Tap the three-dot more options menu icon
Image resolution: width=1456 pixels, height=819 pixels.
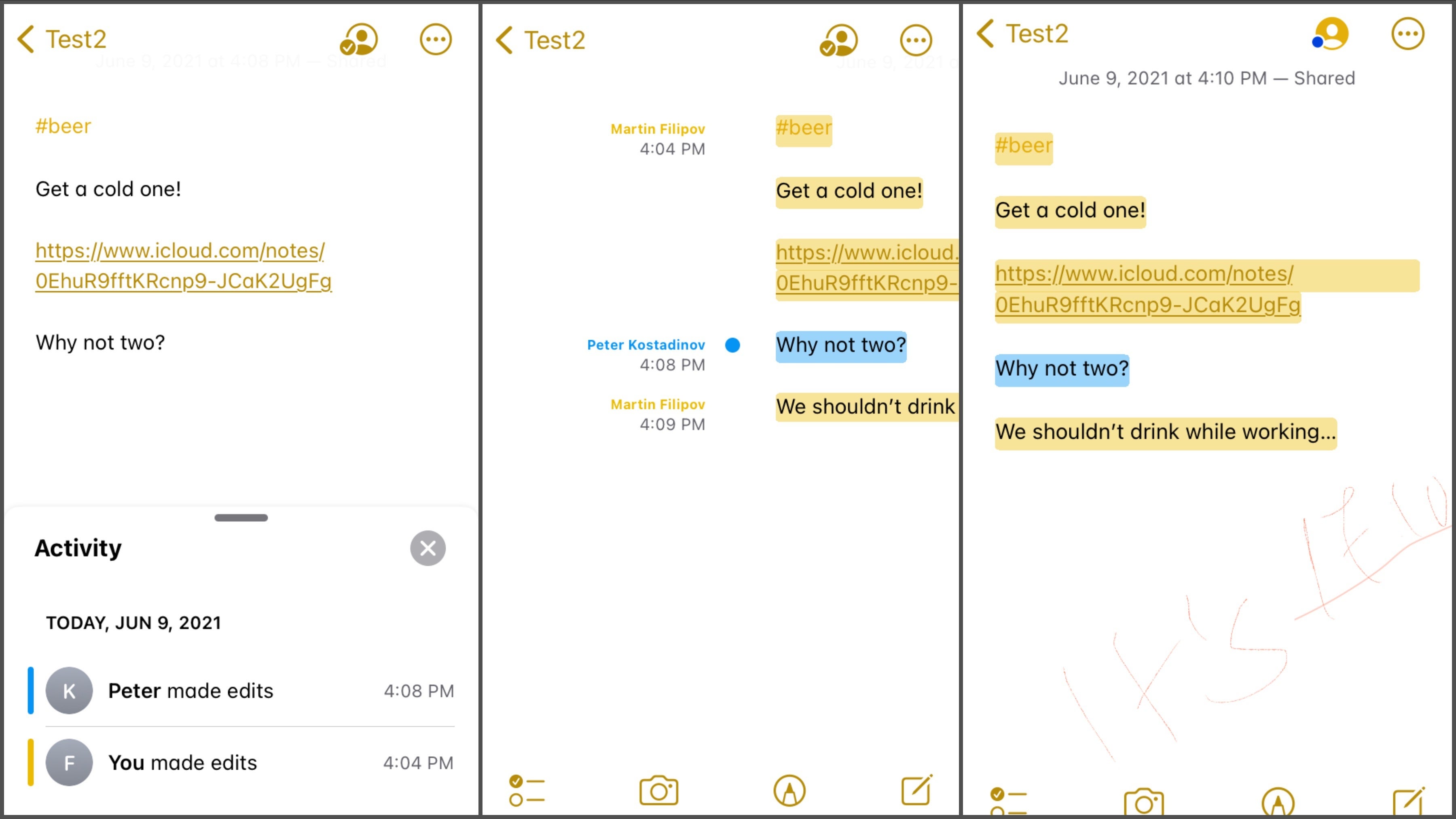tap(436, 39)
